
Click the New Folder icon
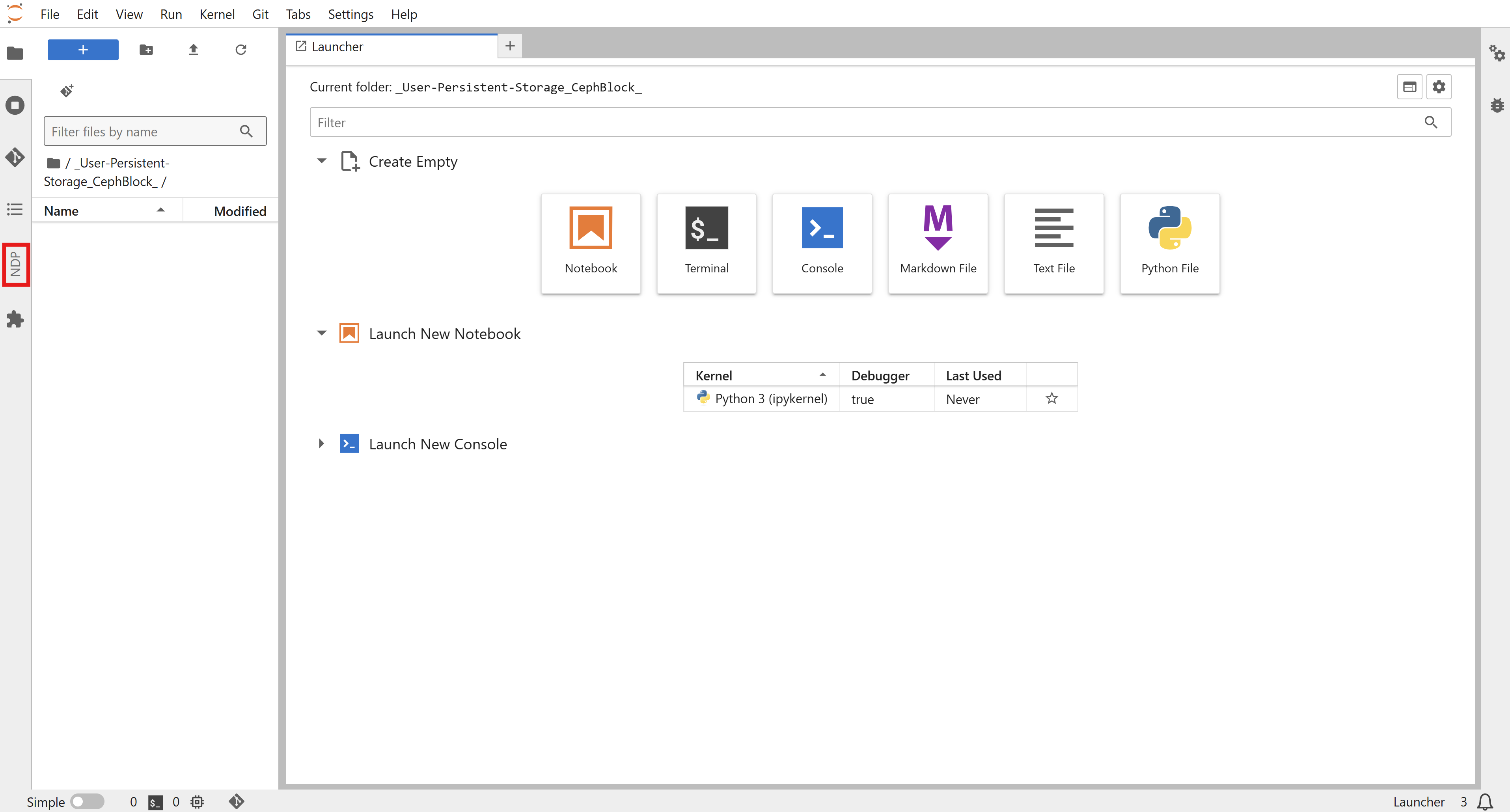146,50
